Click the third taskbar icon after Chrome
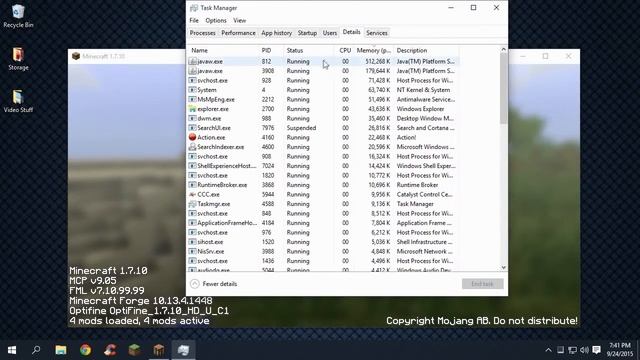Image resolution: width=640 pixels, height=360 pixels. (159, 350)
